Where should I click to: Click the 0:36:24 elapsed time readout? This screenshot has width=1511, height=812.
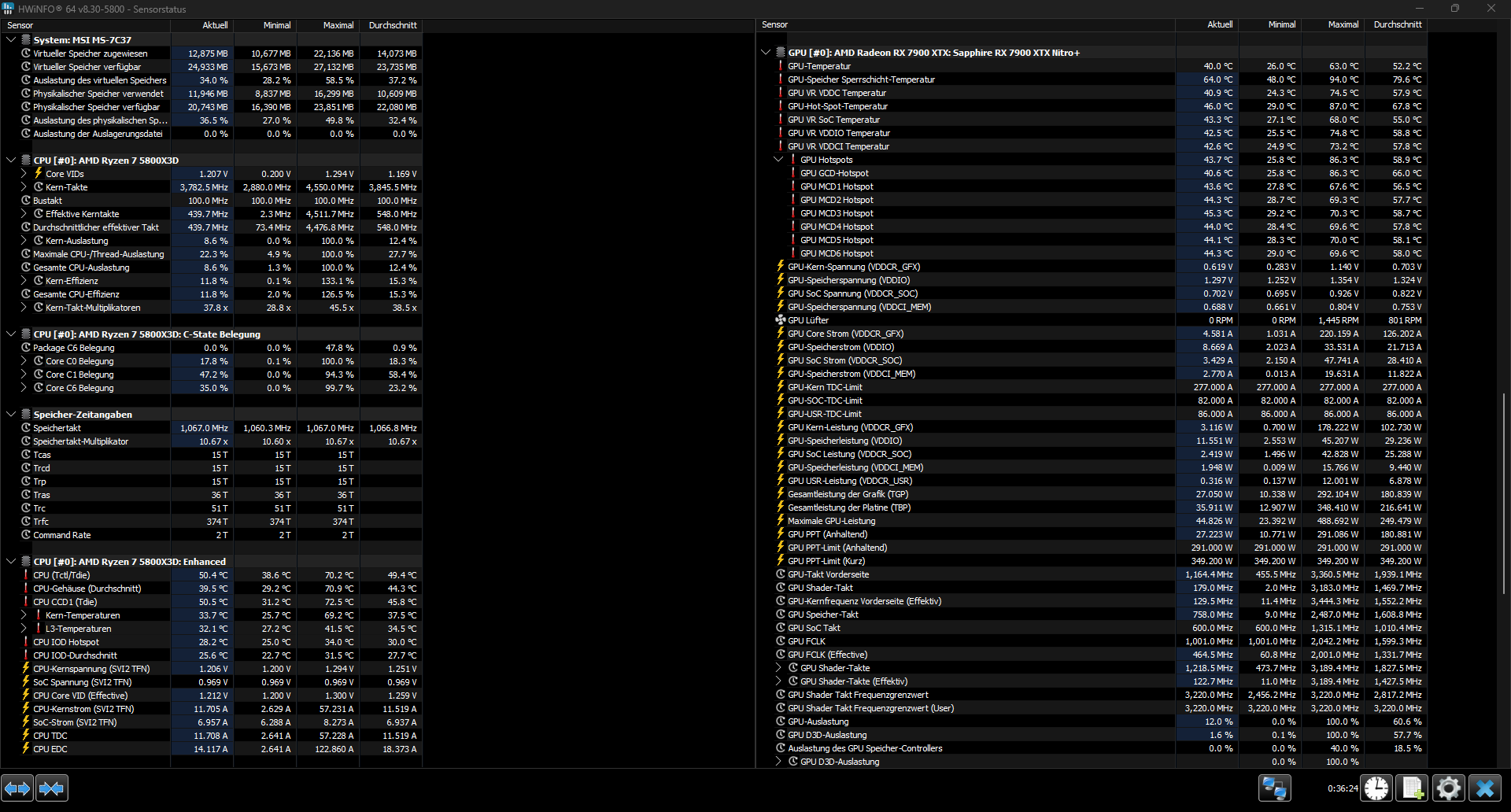click(x=1343, y=788)
